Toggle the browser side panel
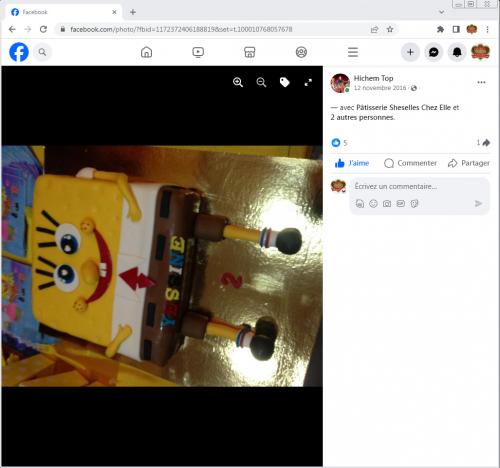 456,29
